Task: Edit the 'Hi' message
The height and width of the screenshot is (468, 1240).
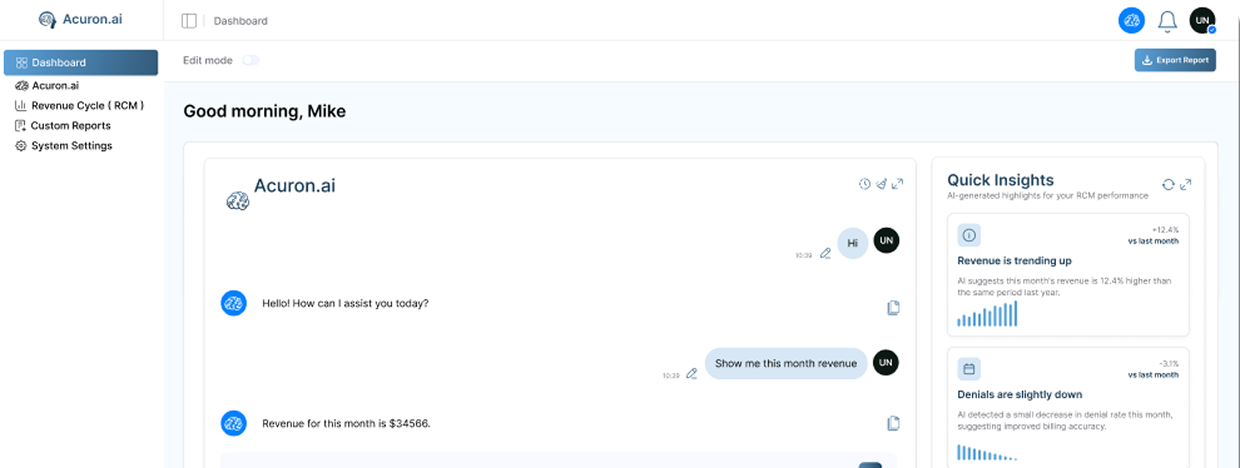Action: point(825,254)
